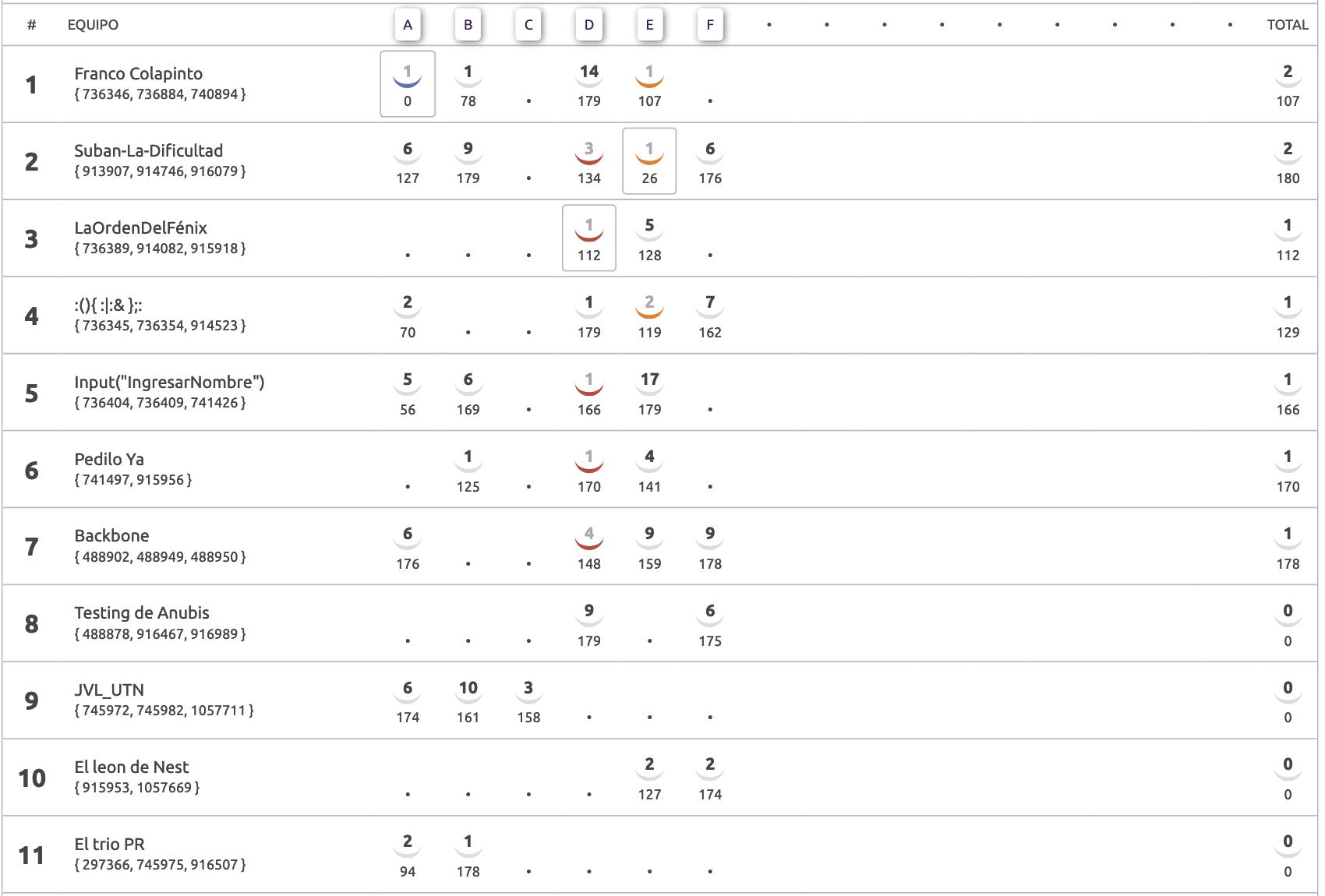The width and height of the screenshot is (1325, 896).
Task: Open problem E header badge
Action: coord(649,25)
